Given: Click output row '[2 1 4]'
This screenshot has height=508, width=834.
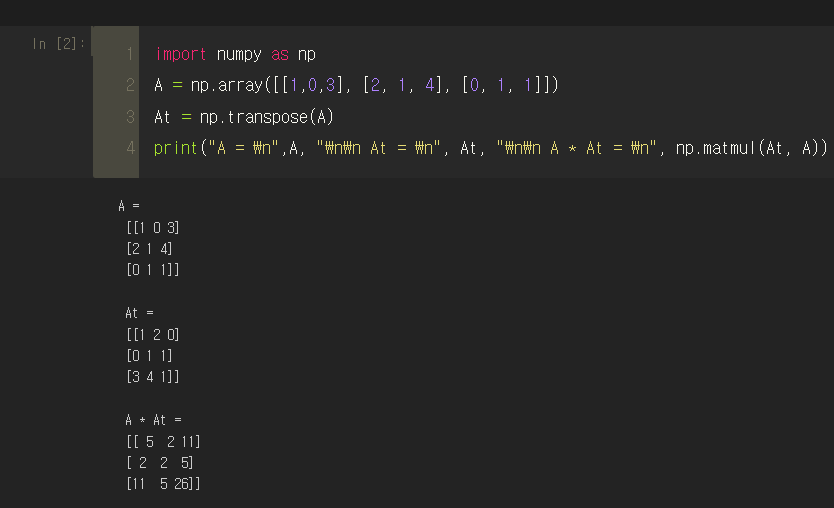Looking at the screenshot, I should pos(149,249).
